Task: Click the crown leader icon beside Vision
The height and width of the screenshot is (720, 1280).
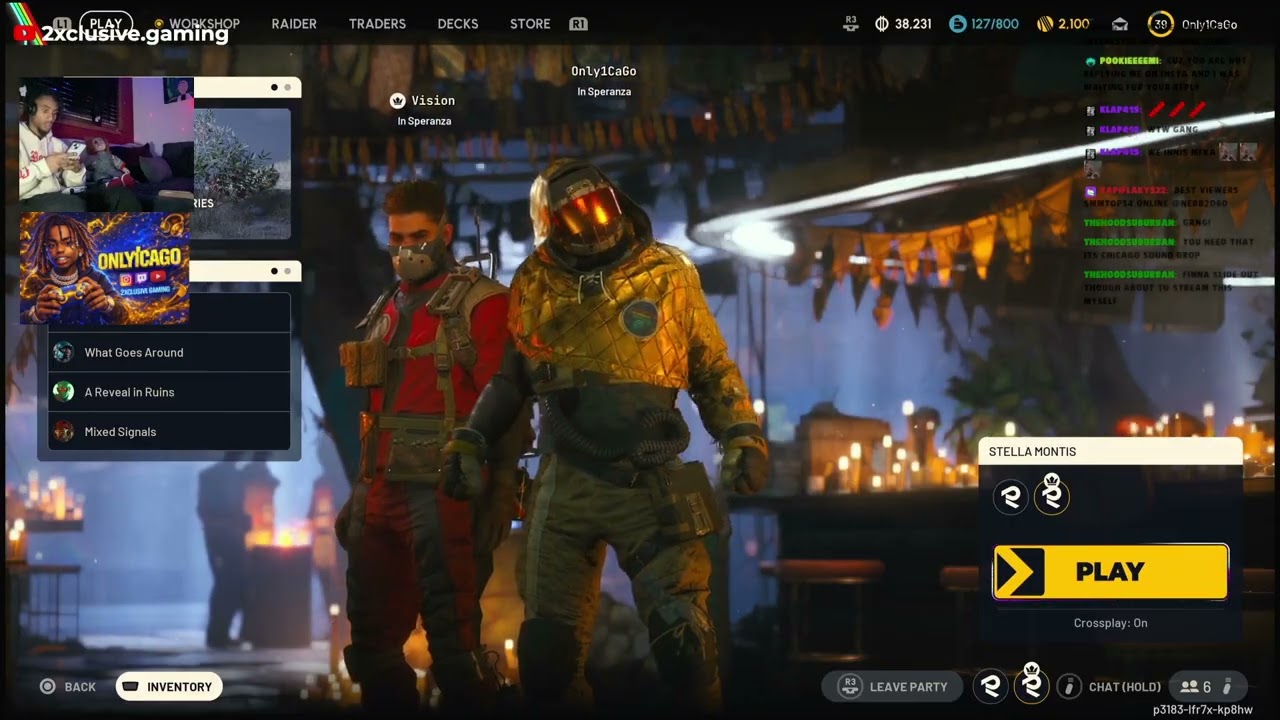Action: pyautogui.click(x=397, y=100)
